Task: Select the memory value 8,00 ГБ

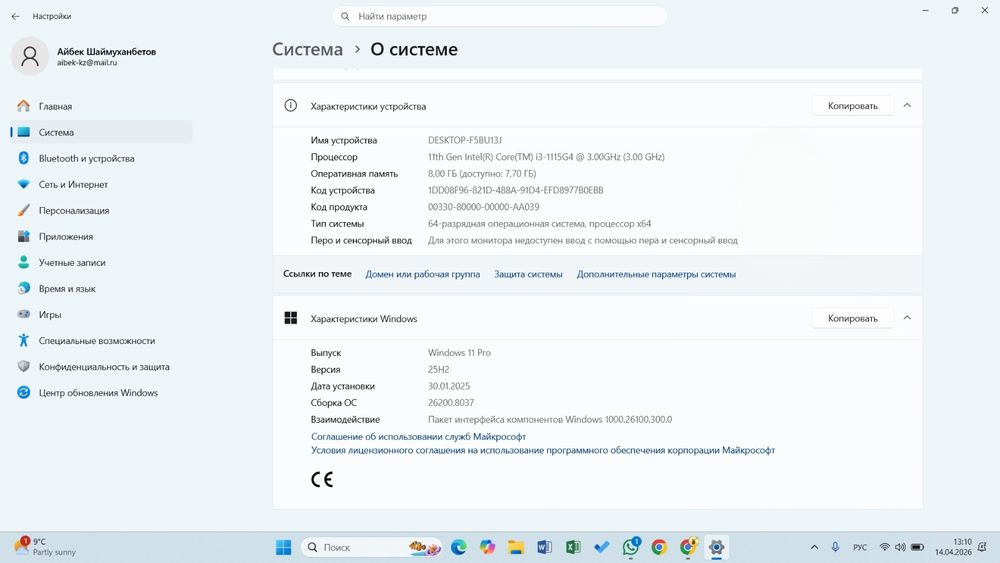Action: tap(482, 173)
